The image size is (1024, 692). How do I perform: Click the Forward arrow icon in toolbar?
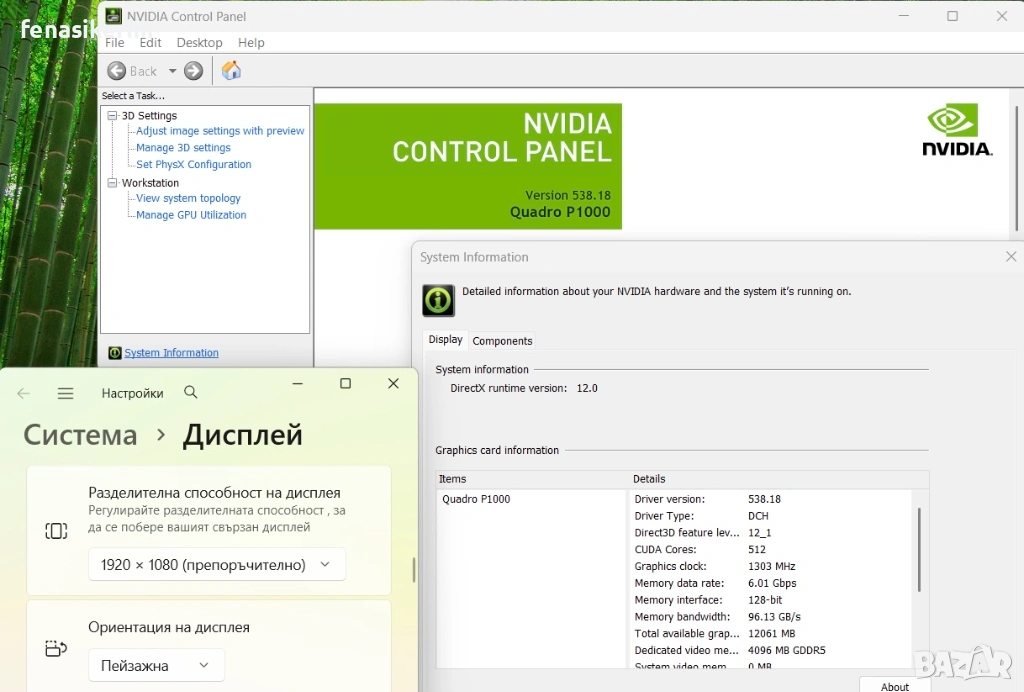[194, 71]
